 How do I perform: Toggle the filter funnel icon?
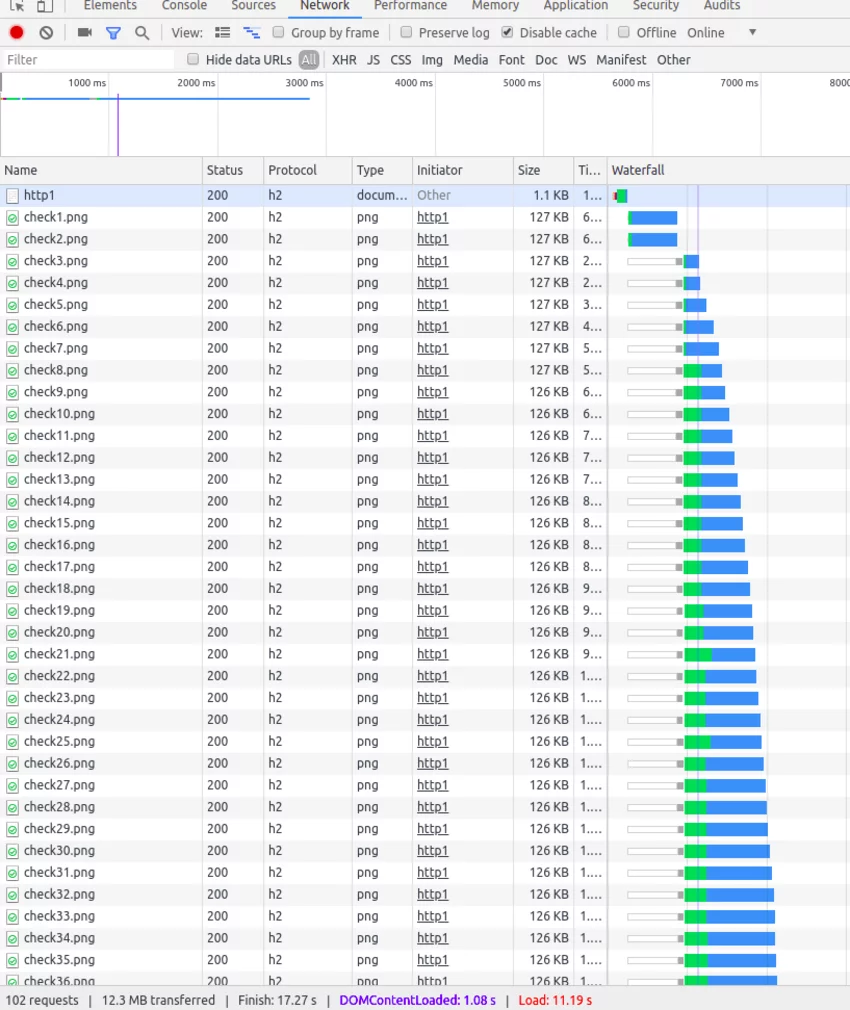coord(113,33)
